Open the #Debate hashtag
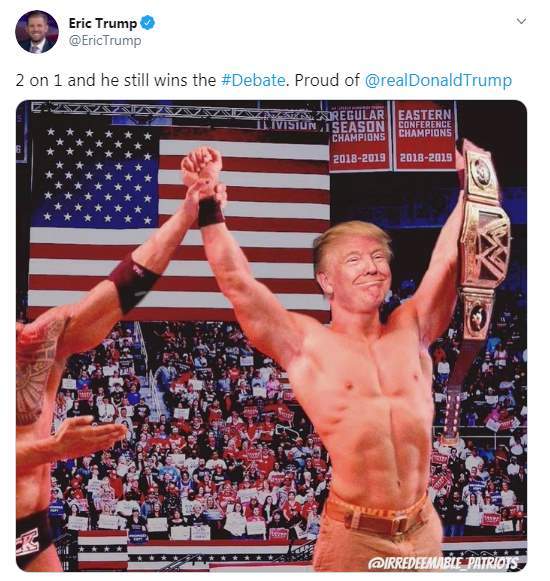Image resolution: width=550 pixels, height=581 pixels. 253,80
